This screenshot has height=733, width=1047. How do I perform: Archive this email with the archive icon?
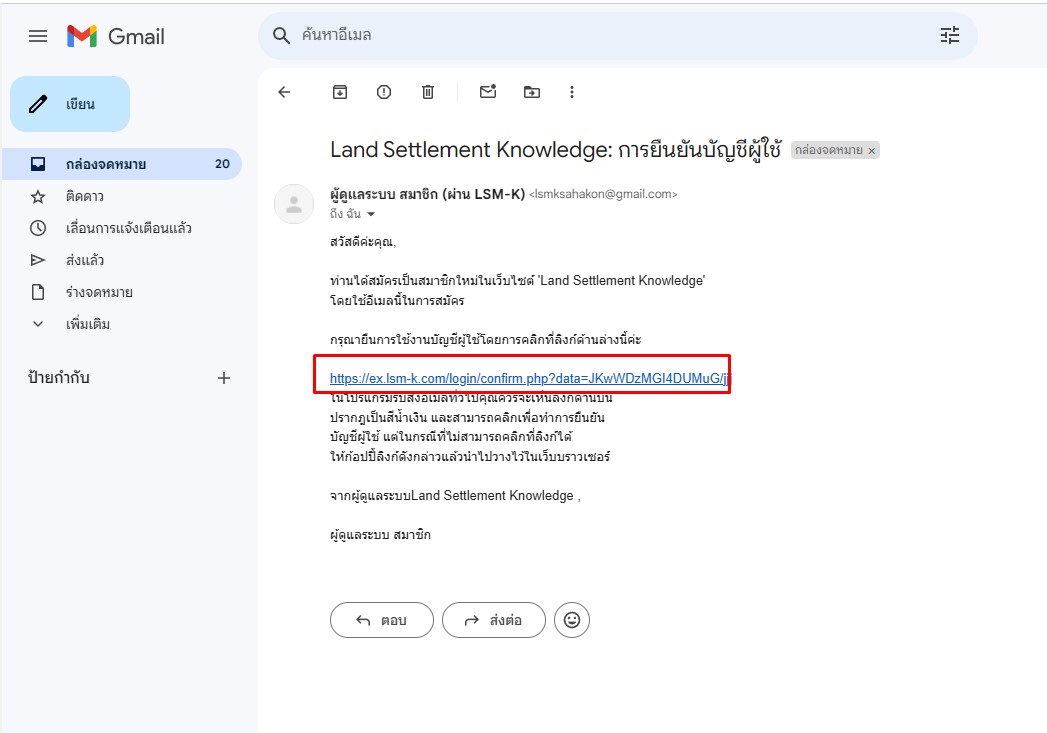(x=340, y=92)
